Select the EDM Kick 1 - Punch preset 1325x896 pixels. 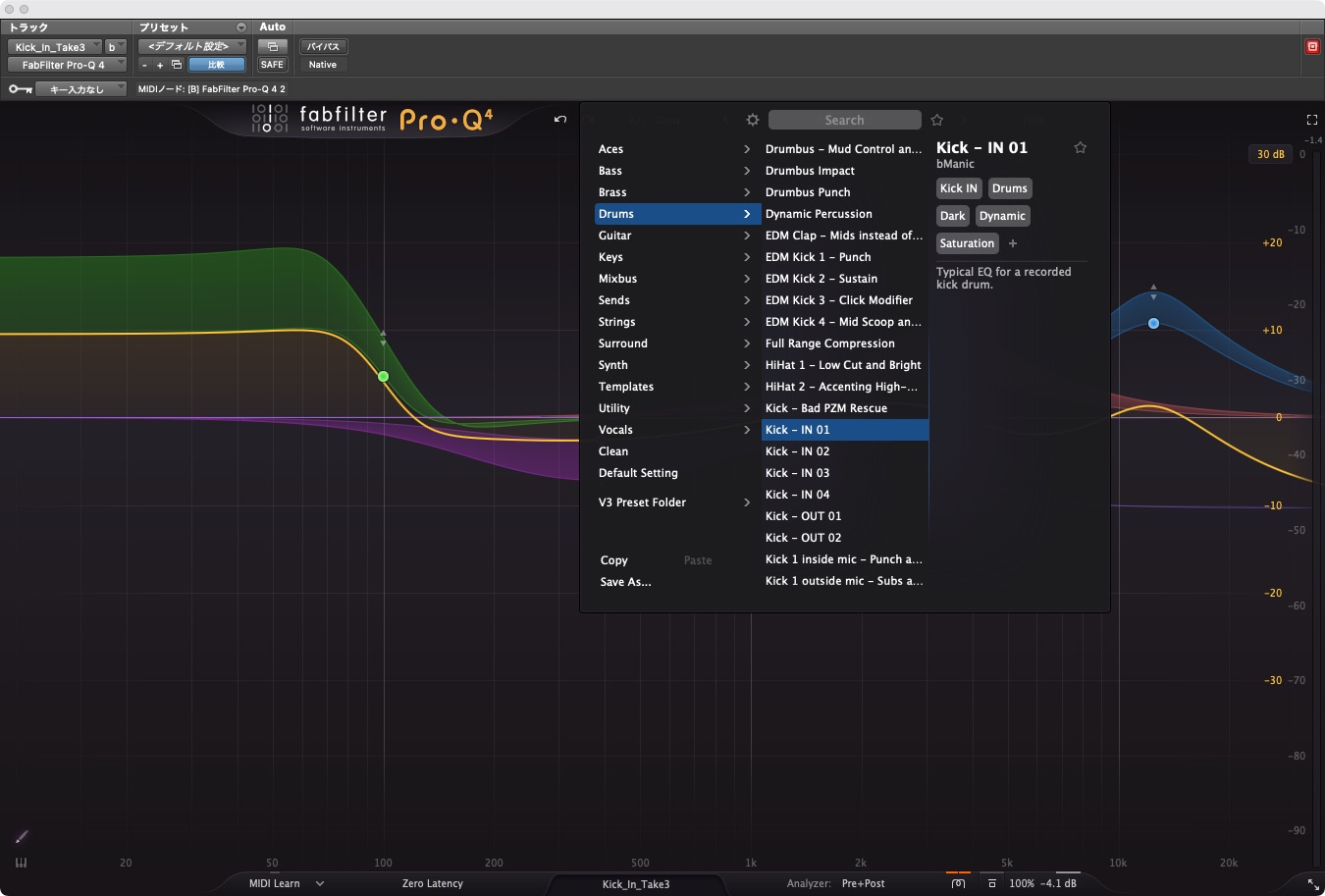click(x=845, y=257)
